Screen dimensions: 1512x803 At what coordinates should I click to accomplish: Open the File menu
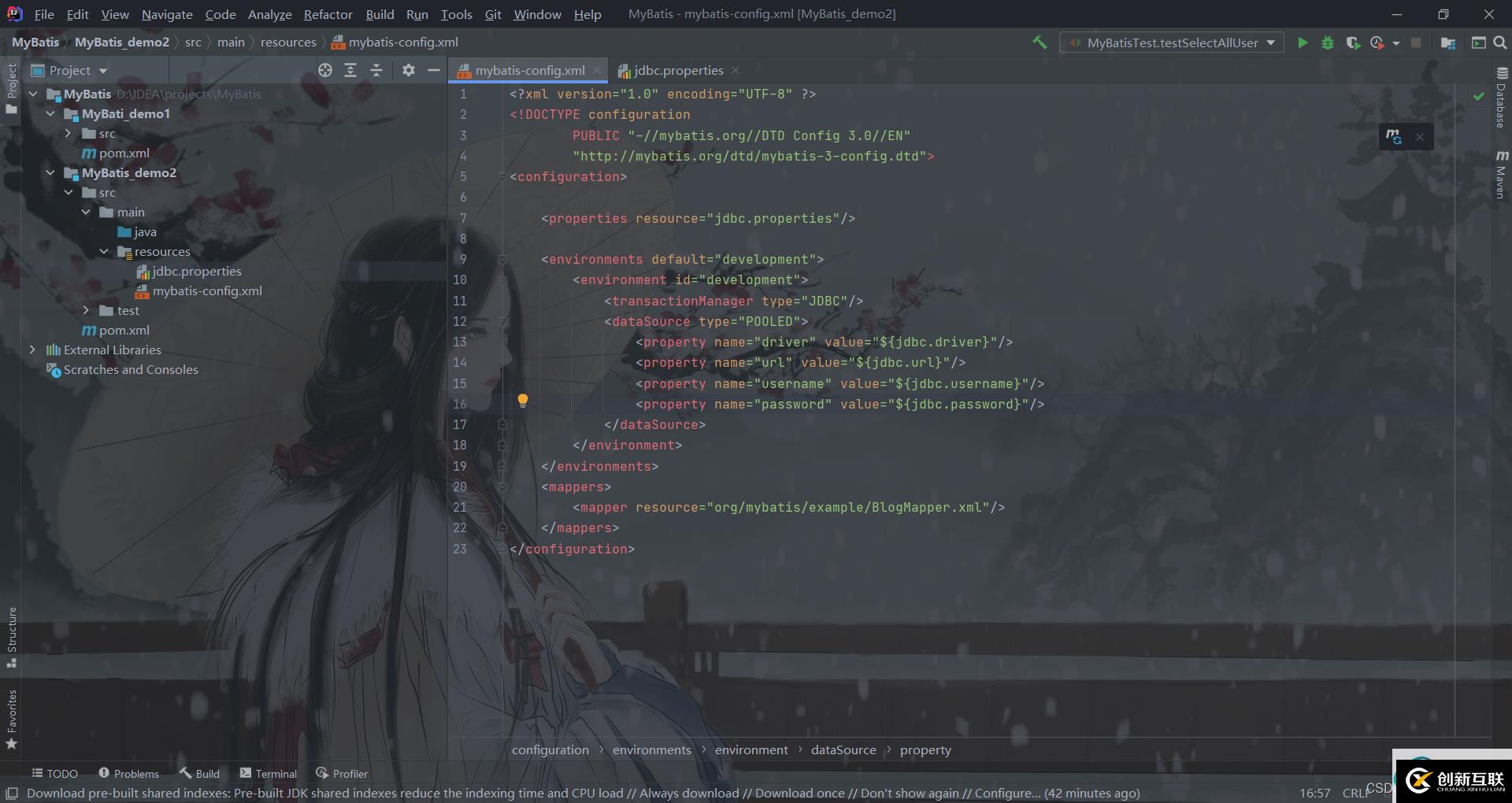[x=44, y=14]
